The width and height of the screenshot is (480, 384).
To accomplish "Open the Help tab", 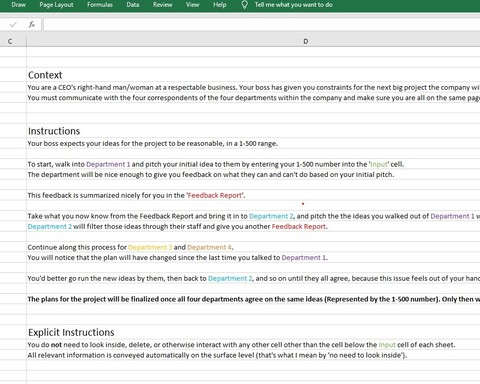I will pyautogui.click(x=220, y=5).
